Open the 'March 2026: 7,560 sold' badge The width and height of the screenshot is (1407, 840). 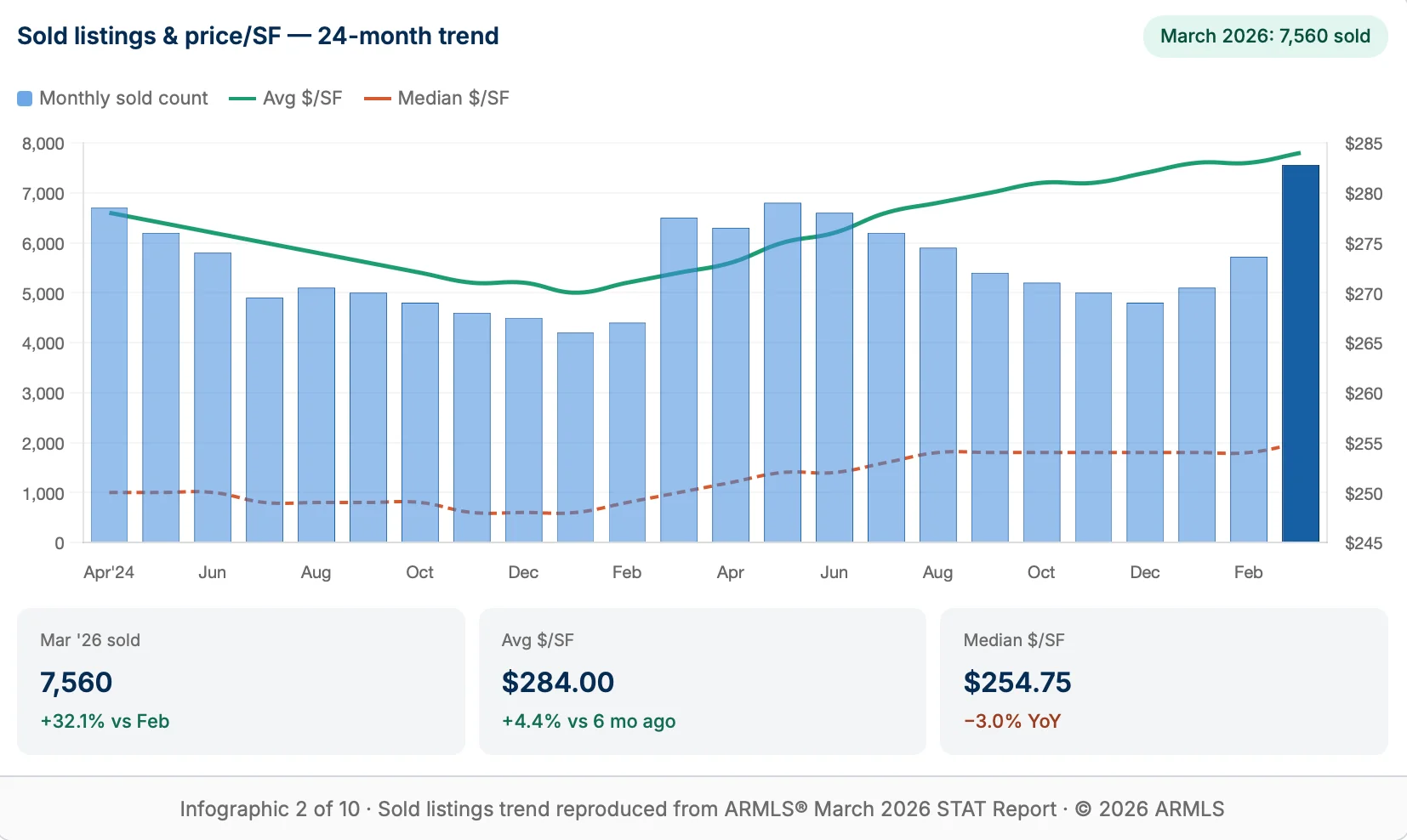(x=1264, y=37)
